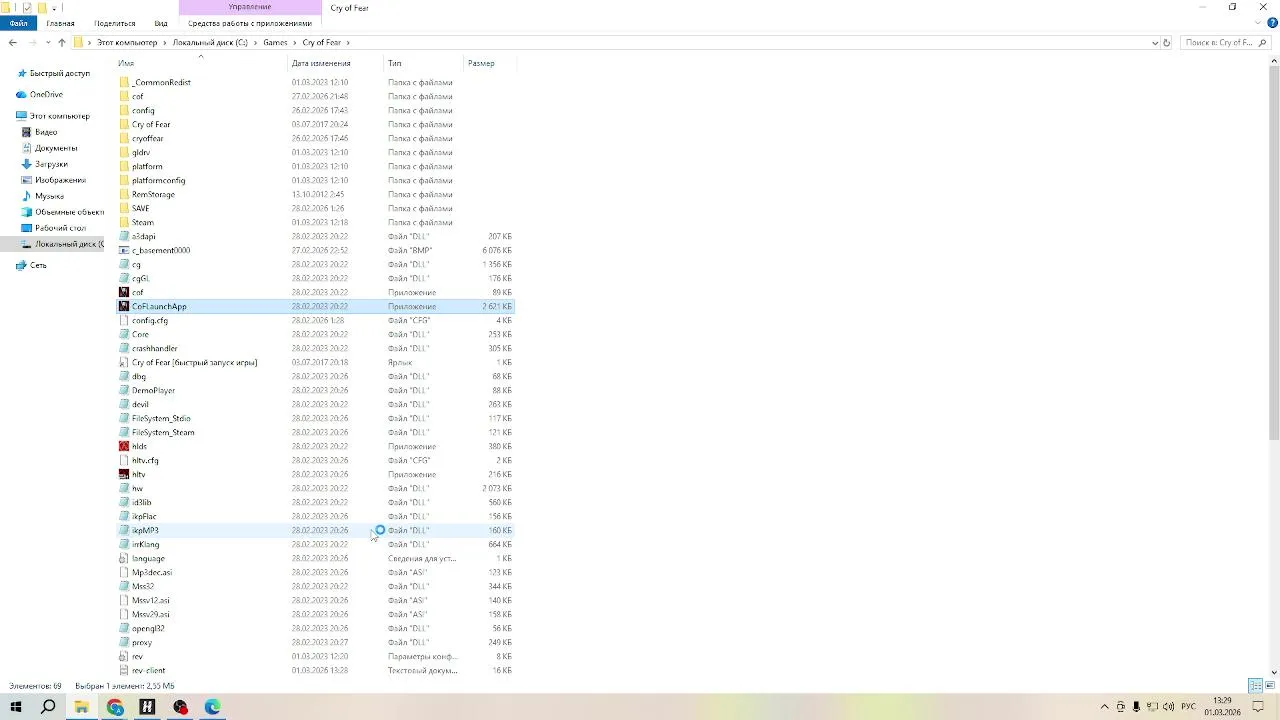
Task: Open OneDrive in the navigation pane
Action: pos(46,94)
